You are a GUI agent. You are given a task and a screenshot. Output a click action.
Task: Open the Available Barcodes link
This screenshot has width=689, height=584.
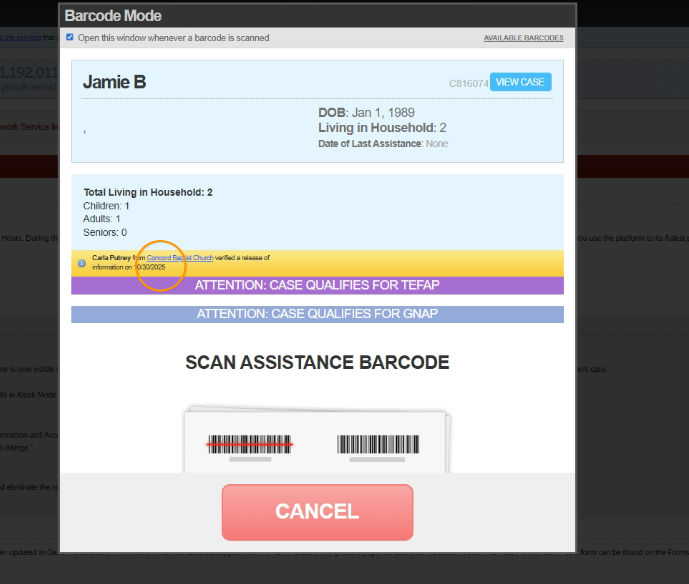tap(523, 38)
